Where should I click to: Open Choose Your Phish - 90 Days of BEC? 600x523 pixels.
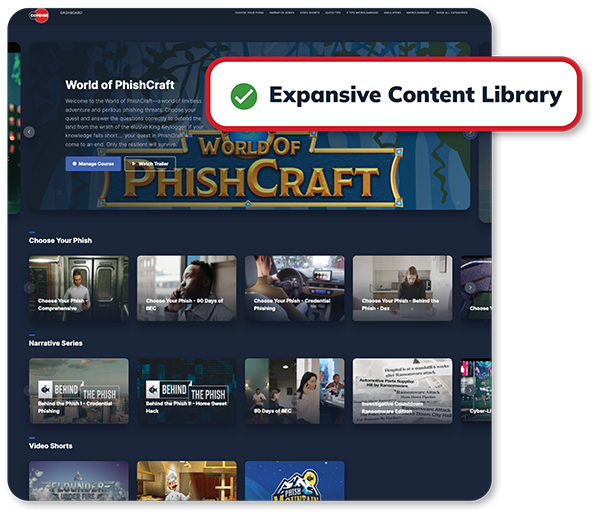point(187,288)
